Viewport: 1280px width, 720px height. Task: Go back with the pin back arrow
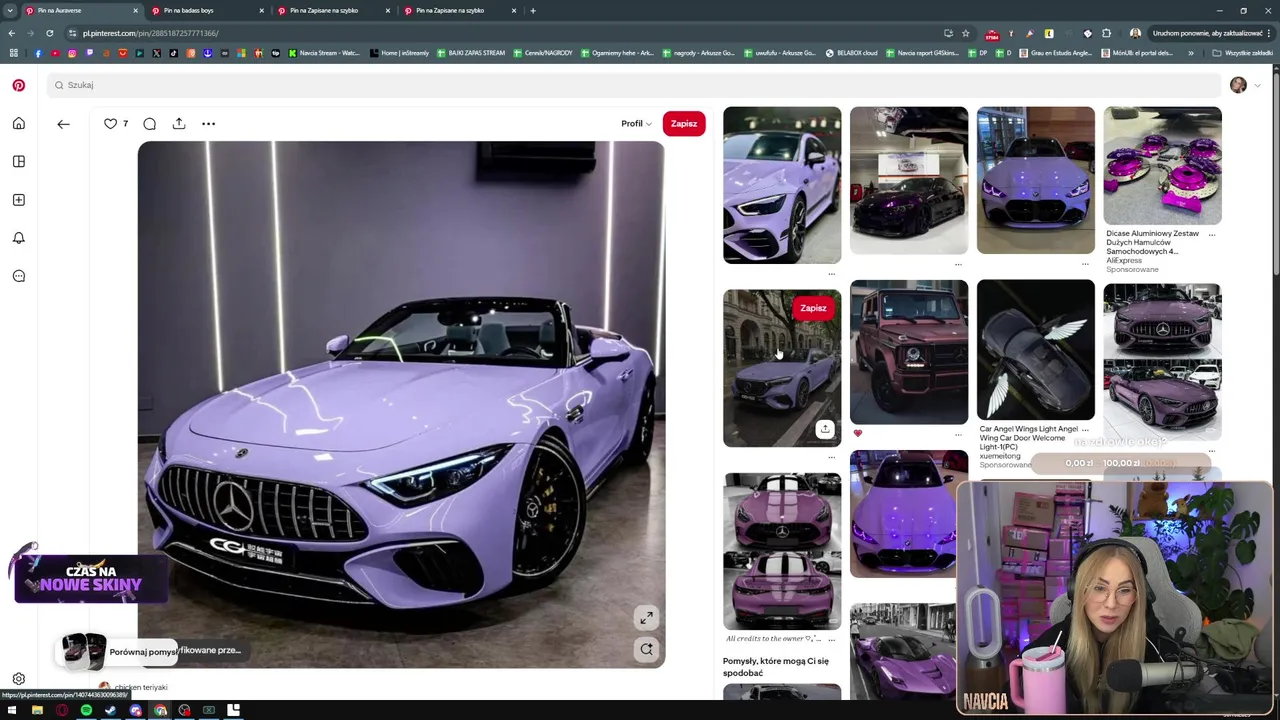tap(63, 124)
